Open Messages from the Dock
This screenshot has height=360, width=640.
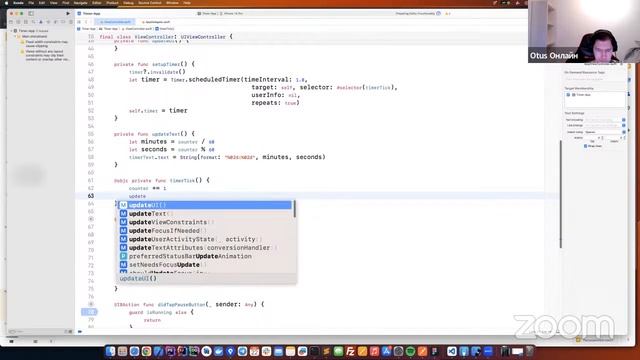[338, 351]
